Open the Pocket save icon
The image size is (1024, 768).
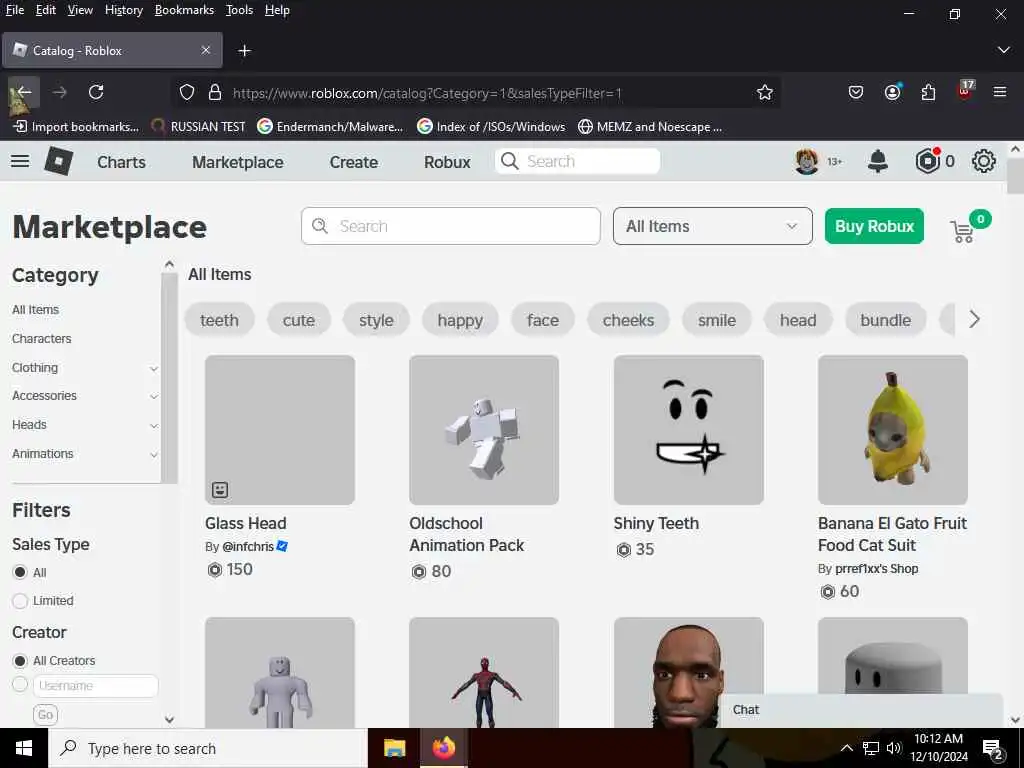[856, 93]
